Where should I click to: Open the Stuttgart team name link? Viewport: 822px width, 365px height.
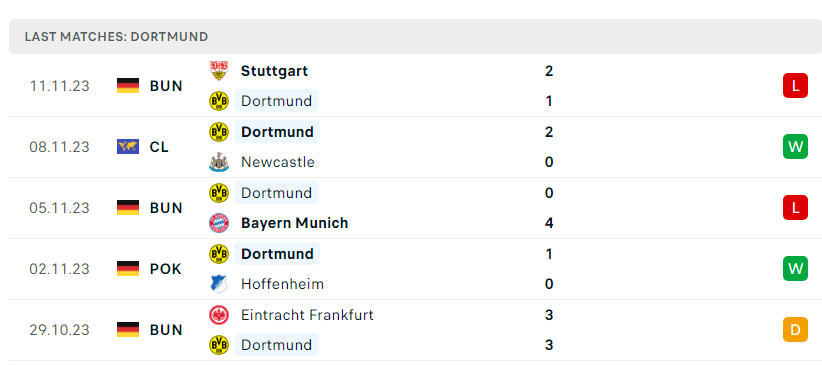point(274,71)
